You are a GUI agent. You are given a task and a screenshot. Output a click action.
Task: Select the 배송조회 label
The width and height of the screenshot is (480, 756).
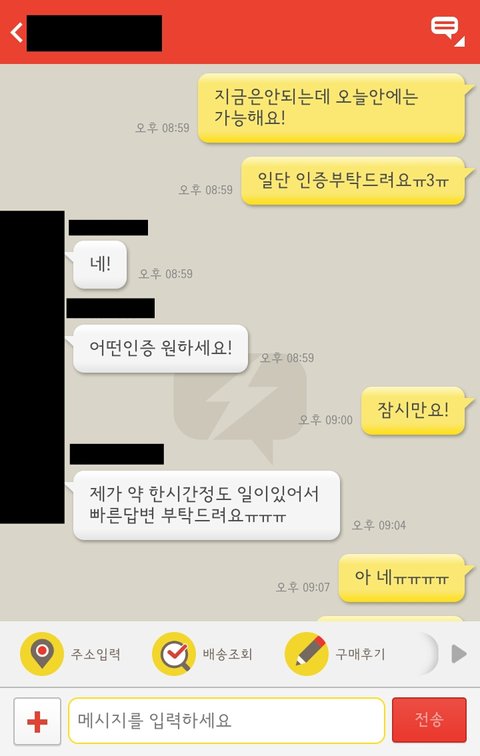point(227,654)
